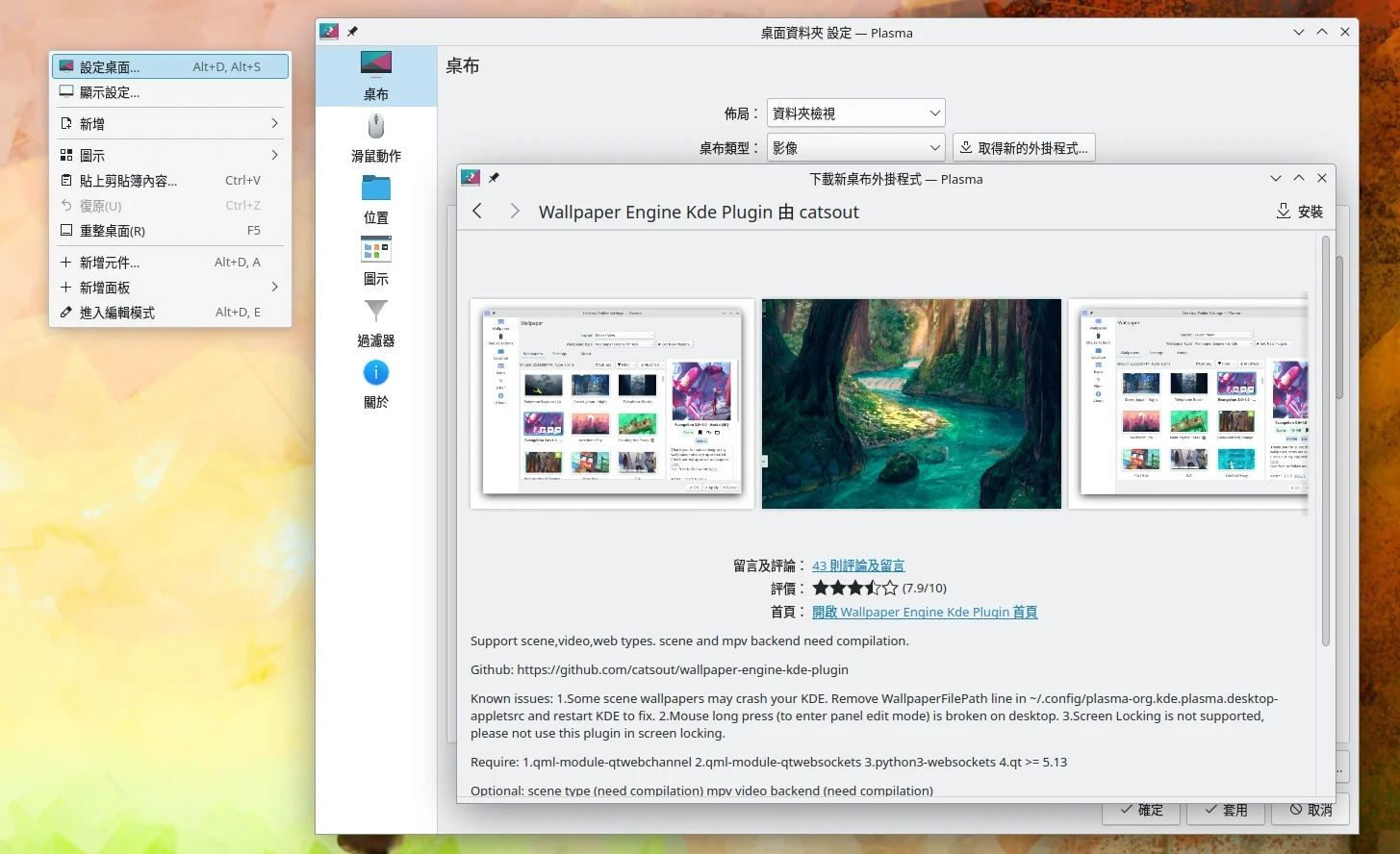Choose 設定桌面 in context menu
This screenshot has width=1400, height=854.
tap(170, 66)
